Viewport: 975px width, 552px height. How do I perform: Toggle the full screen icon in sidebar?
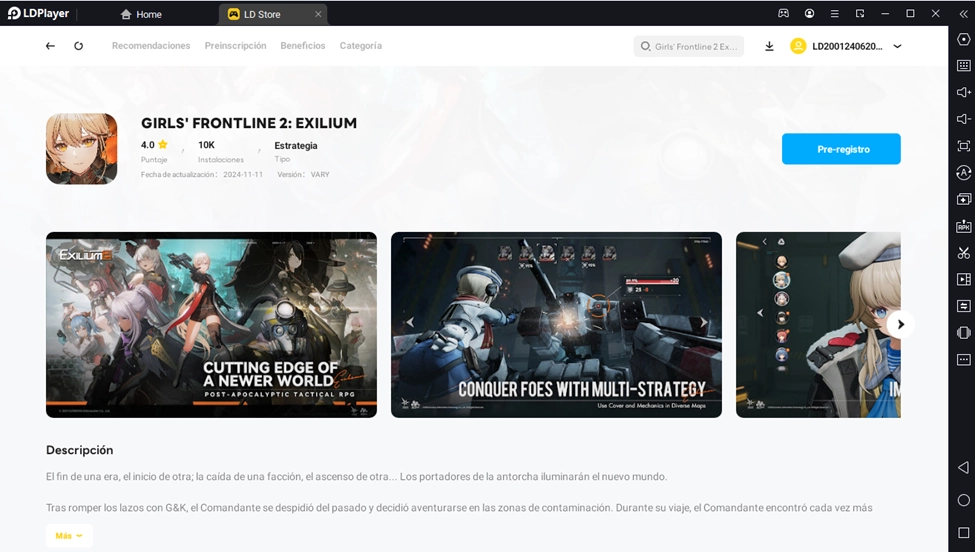pos(964,146)
